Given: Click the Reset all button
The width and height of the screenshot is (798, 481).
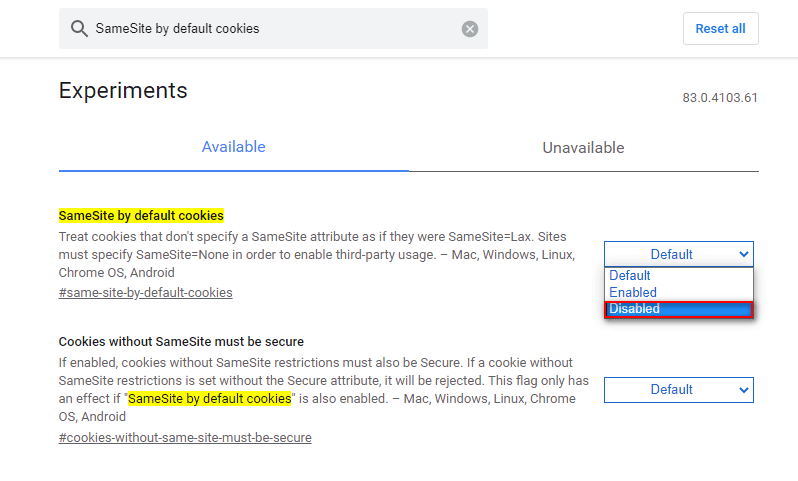Looking at the screenshot, I should pos(720,29).
